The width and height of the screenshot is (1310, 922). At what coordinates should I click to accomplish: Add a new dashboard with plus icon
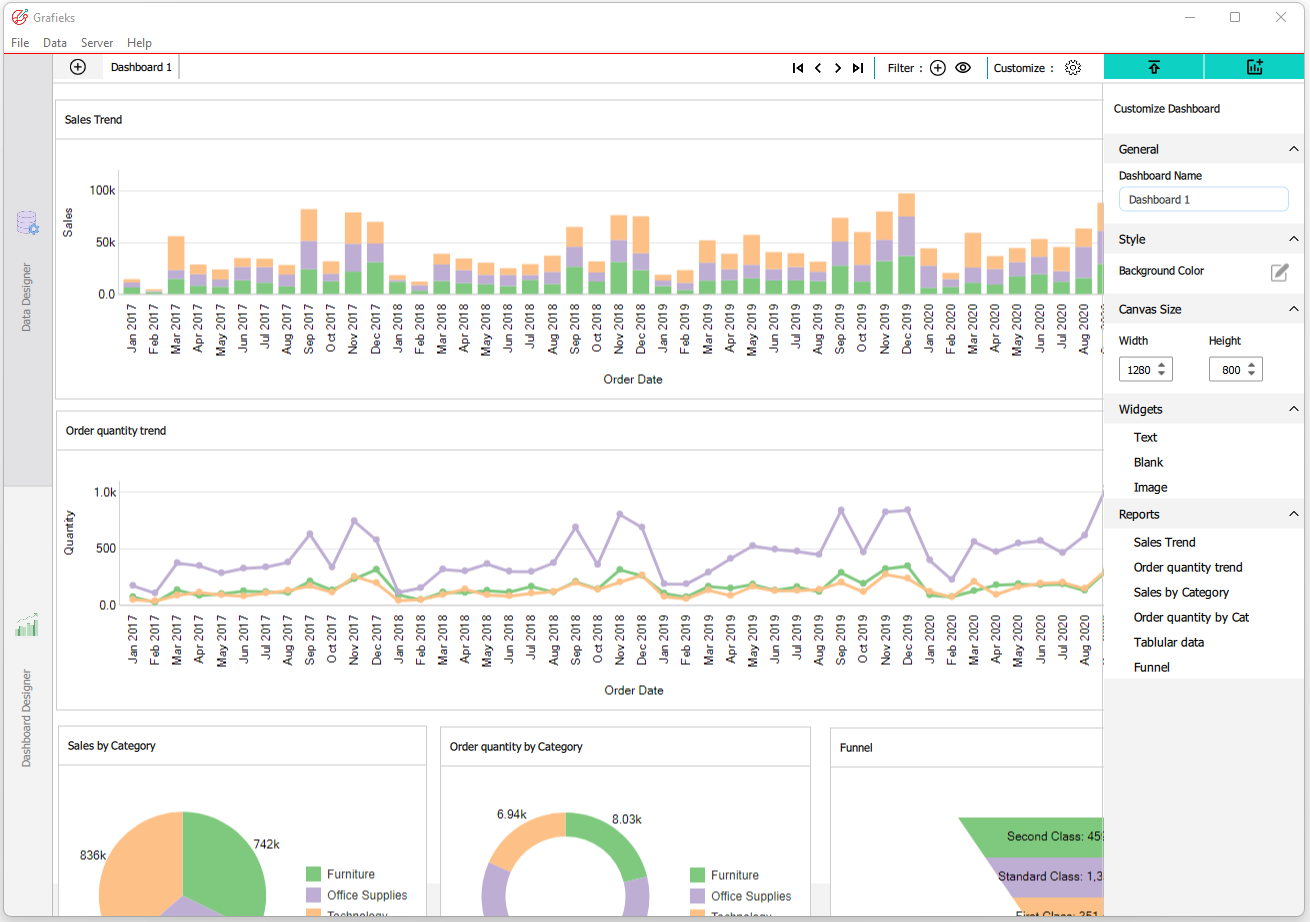78,67
